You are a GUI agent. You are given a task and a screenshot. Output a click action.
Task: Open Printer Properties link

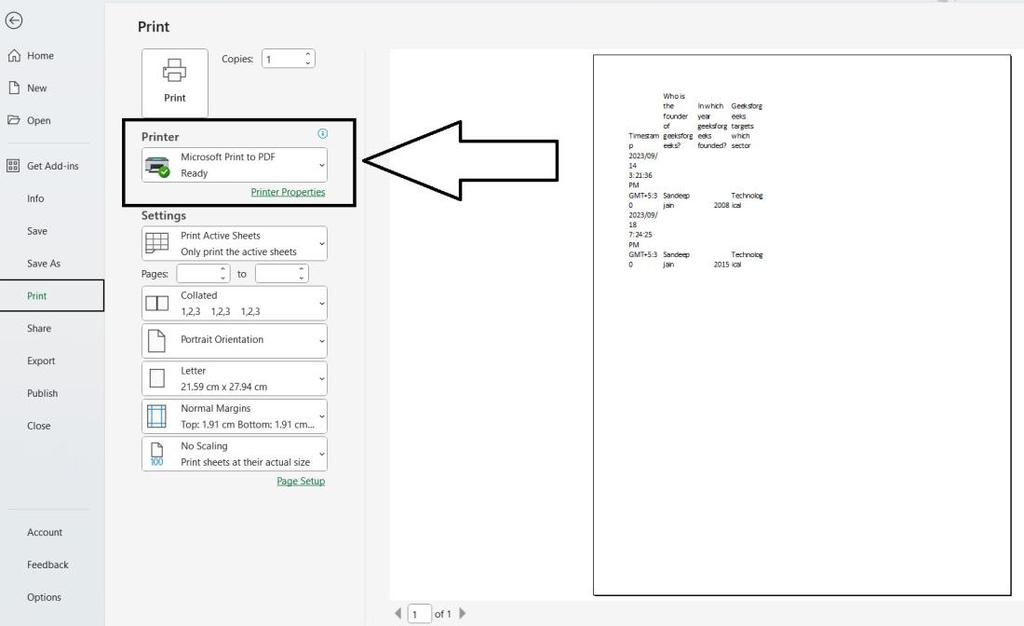(288, 193)
